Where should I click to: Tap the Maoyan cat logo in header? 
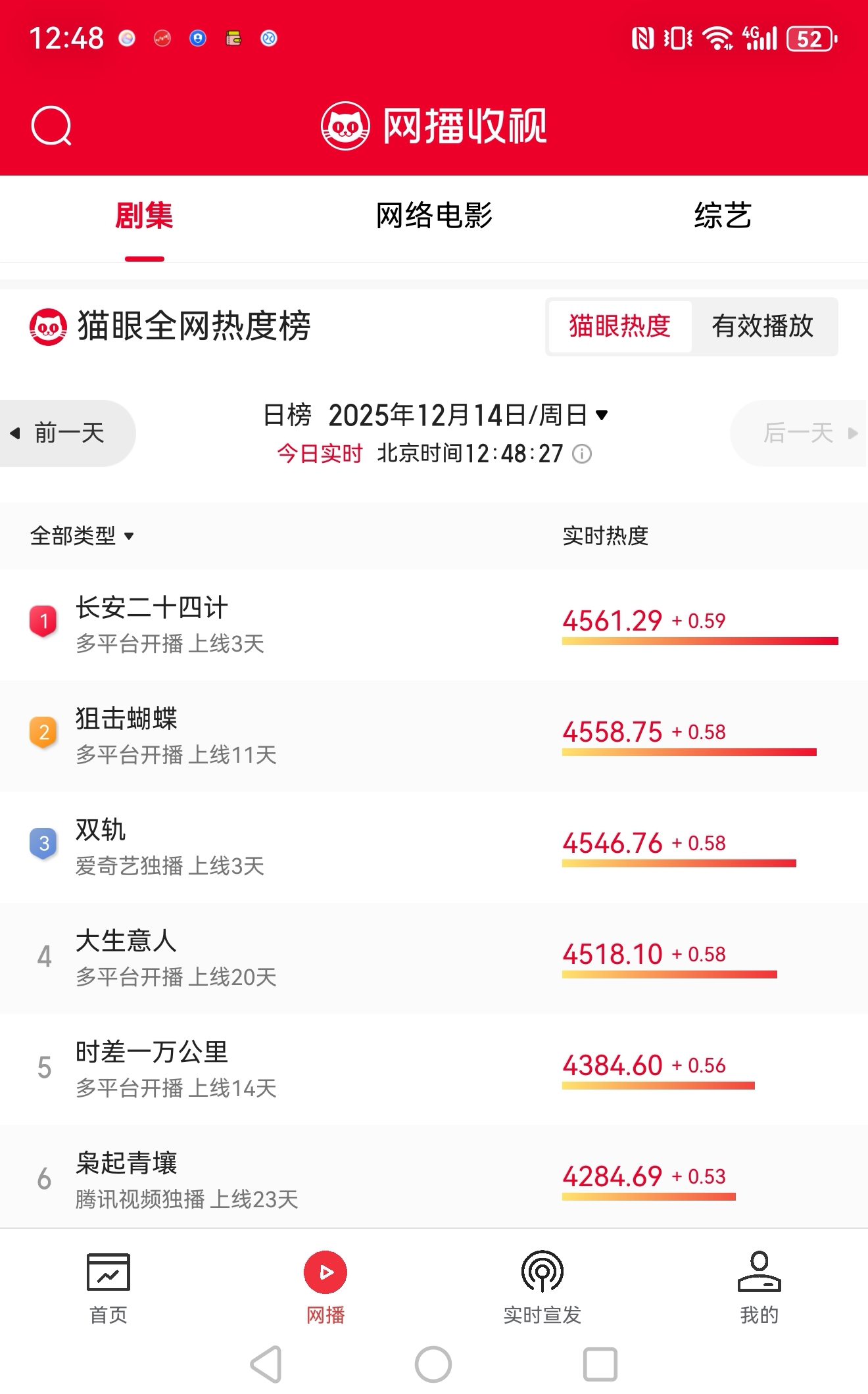click(x=345, y=126)
